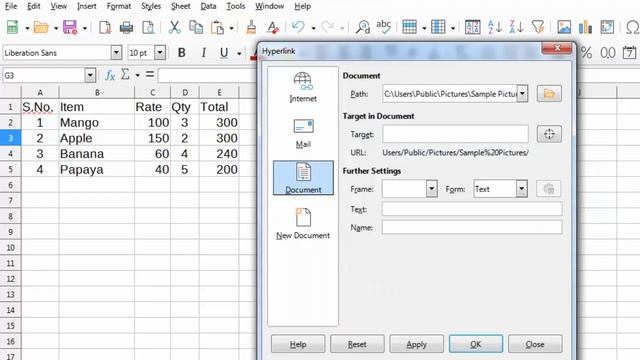Screen dimensions: 640x360
Task: Insert Chart using chart icon
Action: click(585, 27)
